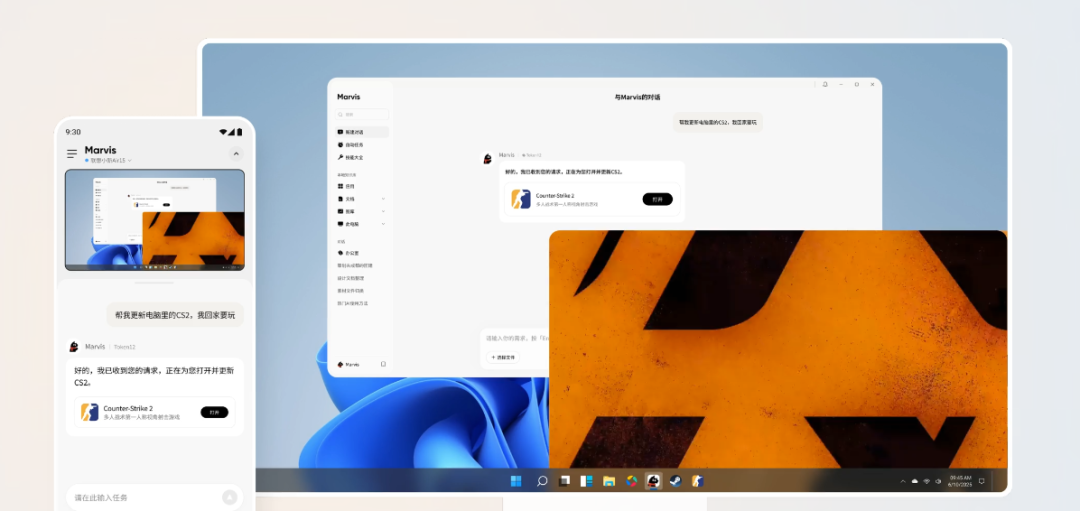
Task: Open the 联想小新Air15 device dropdown on the phone
Action: (108, 160)
